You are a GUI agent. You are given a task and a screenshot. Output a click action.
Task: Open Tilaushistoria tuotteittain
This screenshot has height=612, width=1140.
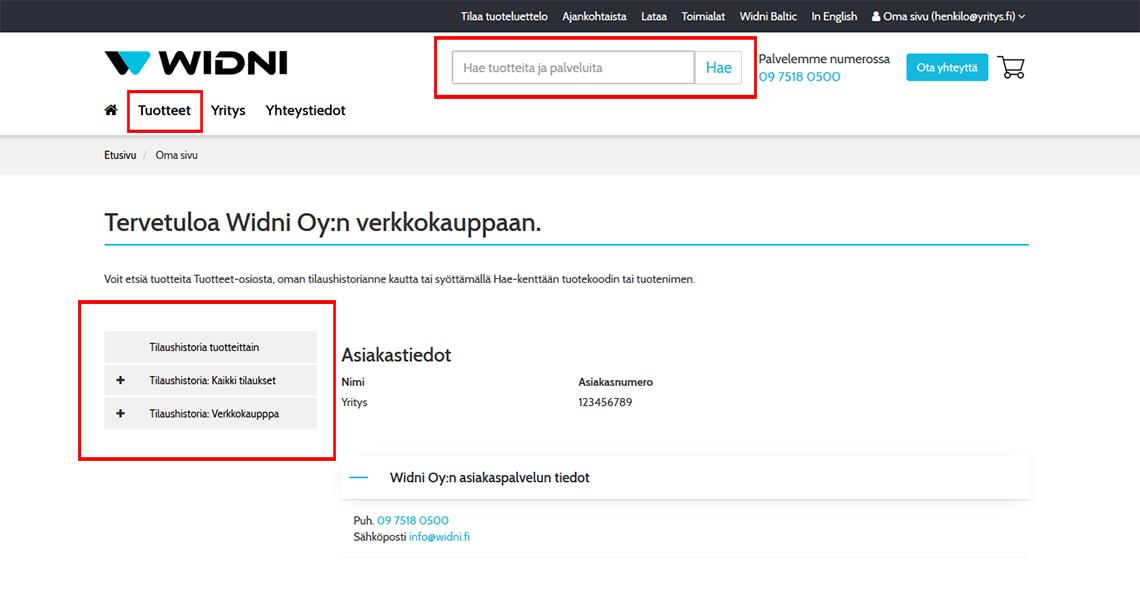click(204, 348)
